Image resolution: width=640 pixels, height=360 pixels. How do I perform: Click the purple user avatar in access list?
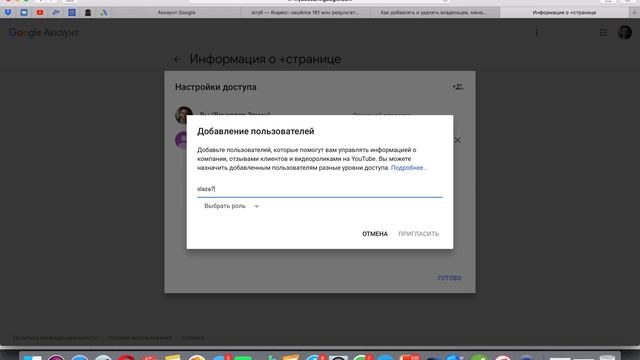tap(180, 140)
